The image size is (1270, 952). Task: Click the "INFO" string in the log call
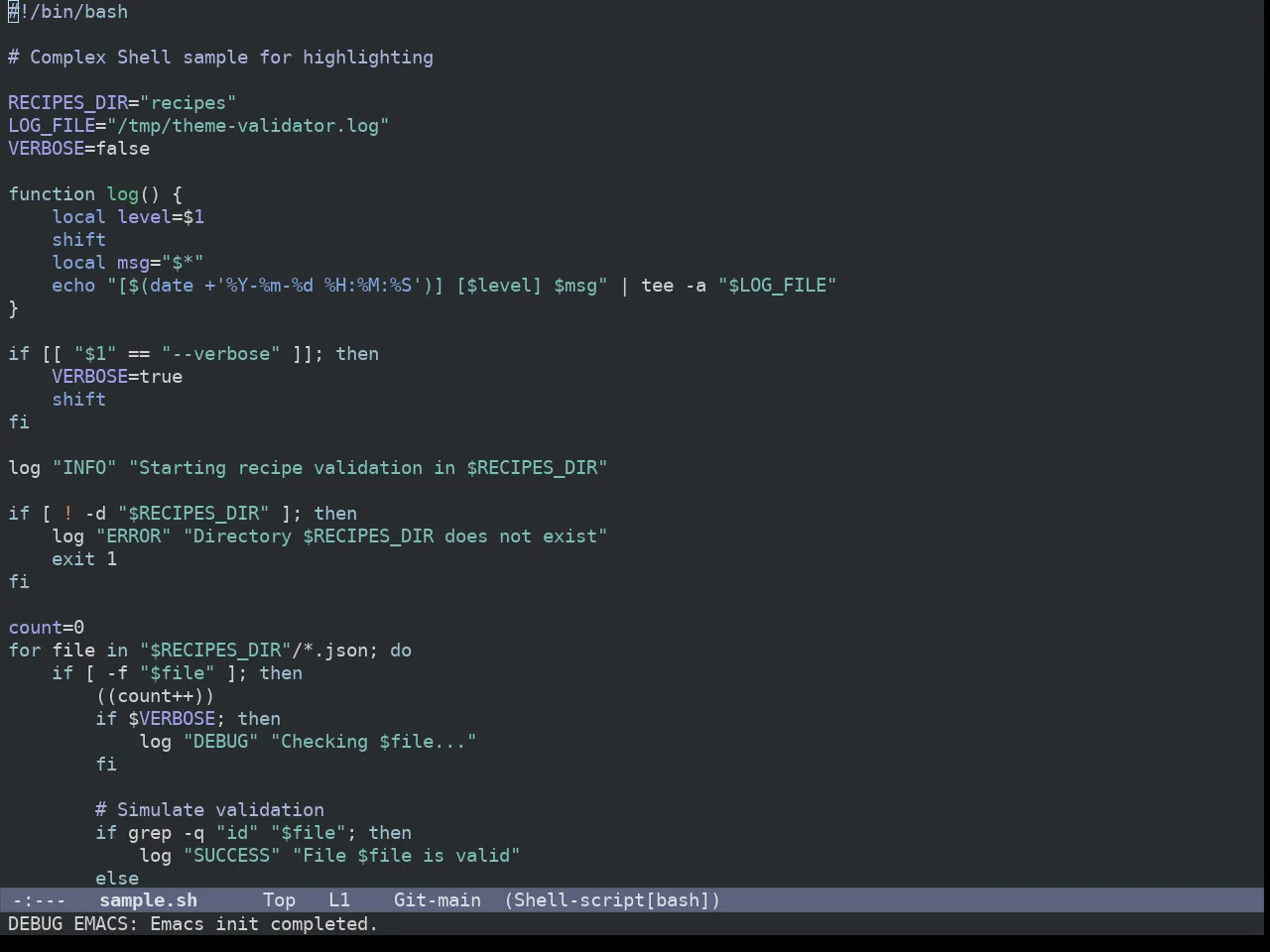click(84, 468)
